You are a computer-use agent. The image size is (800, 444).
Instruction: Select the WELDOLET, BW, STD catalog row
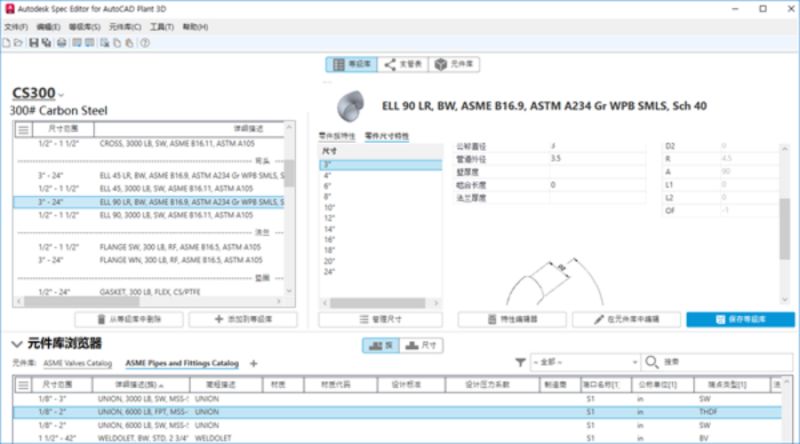coord(397,438)
